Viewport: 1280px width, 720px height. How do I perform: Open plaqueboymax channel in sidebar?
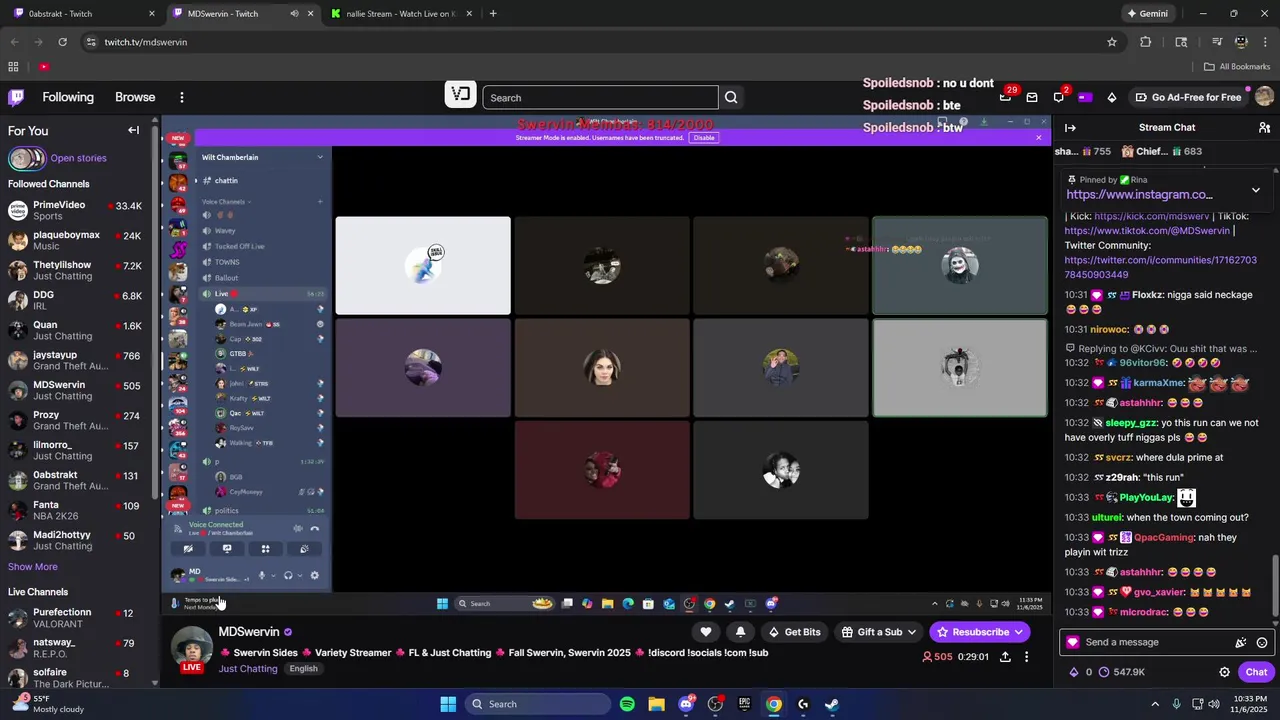coord(75,240)
